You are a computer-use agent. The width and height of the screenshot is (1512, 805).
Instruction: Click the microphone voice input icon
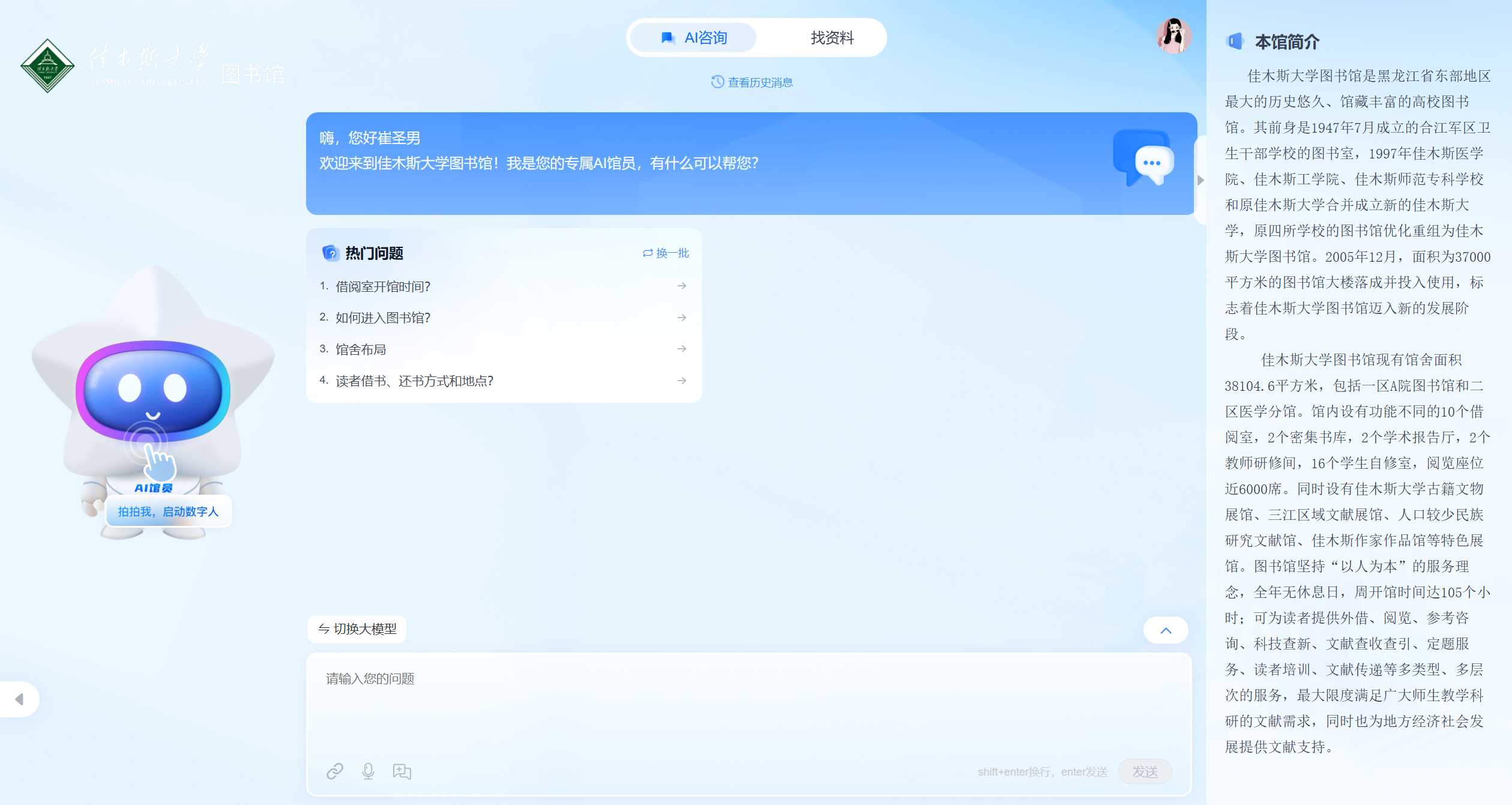pyautogui.click(x=368, y=771)
